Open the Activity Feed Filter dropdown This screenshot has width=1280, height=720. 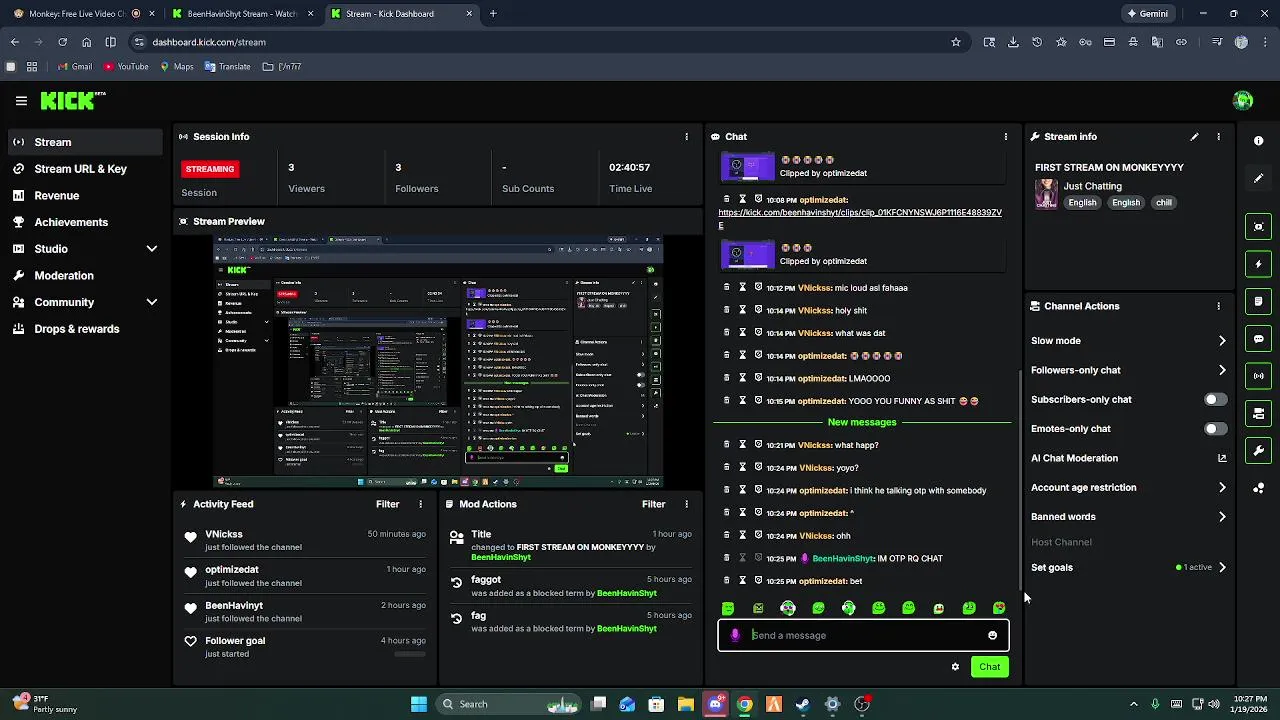[387, 504]
